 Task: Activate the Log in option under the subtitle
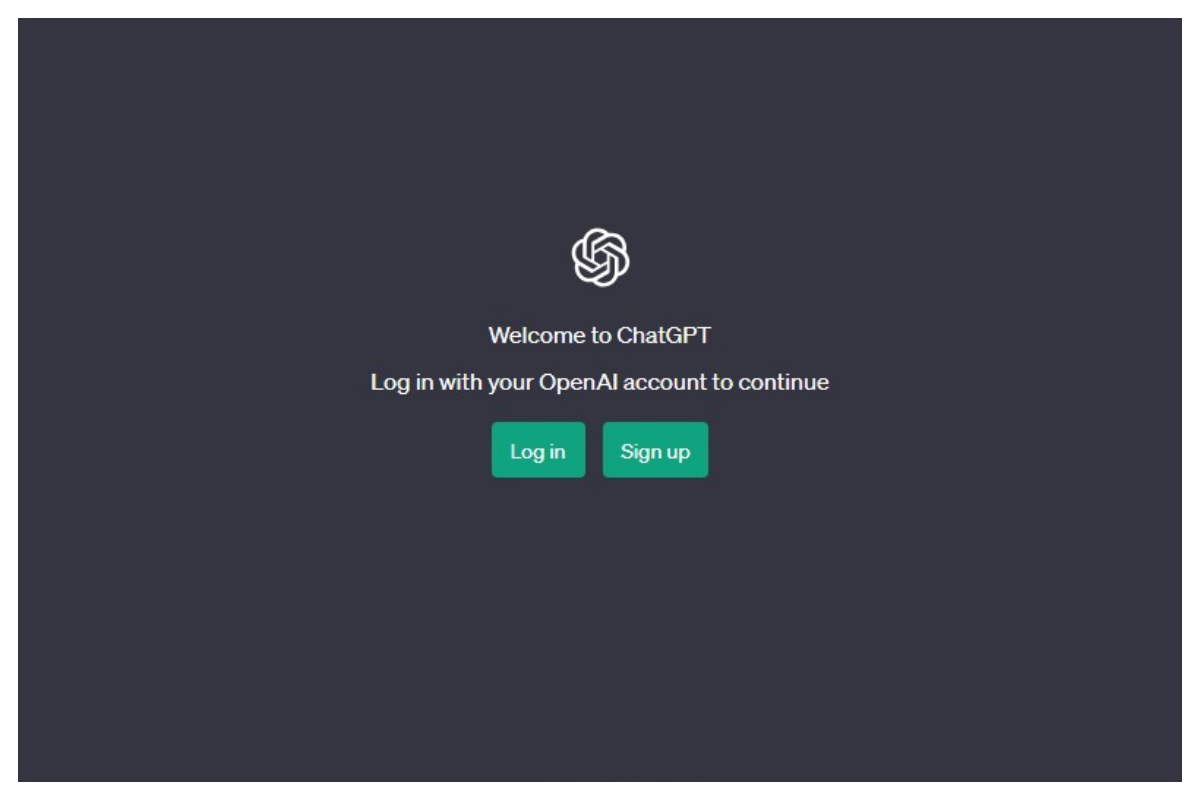pos(538,450)
